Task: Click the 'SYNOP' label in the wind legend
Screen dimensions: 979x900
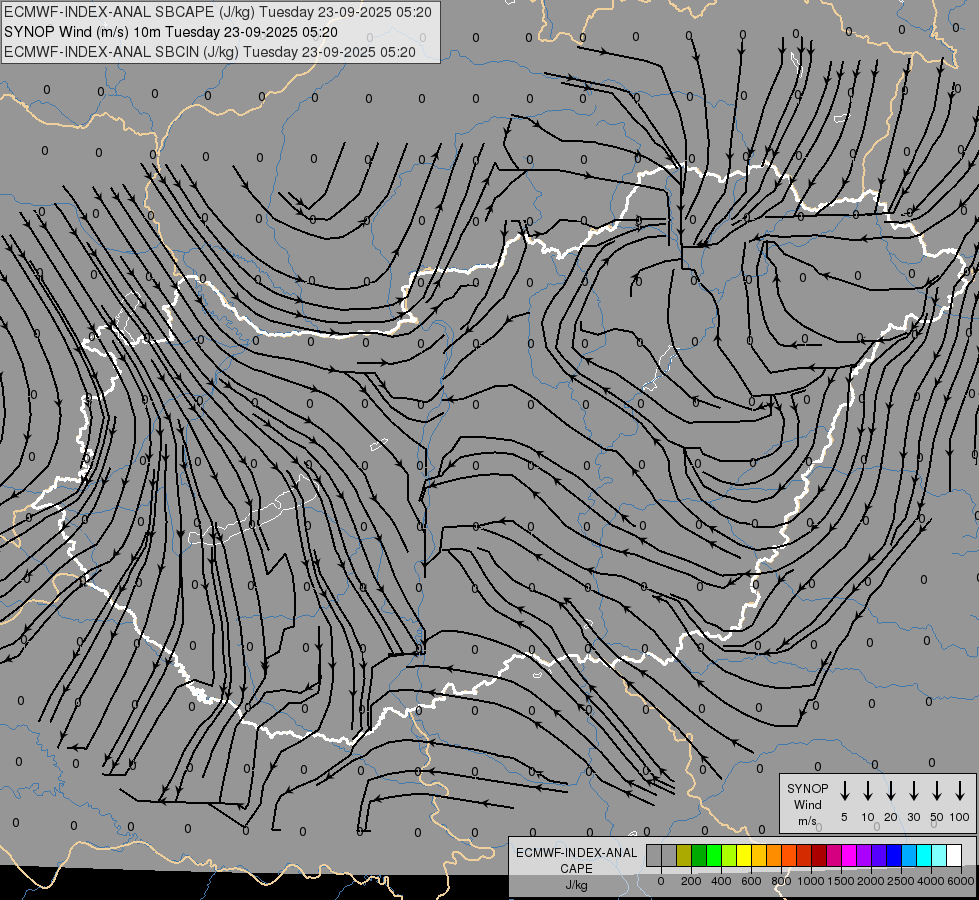Action: click(x=807, y=788)
